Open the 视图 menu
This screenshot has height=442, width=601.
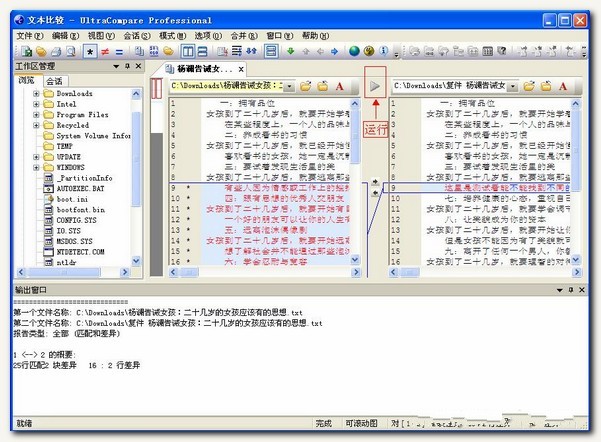pos(101,36)
